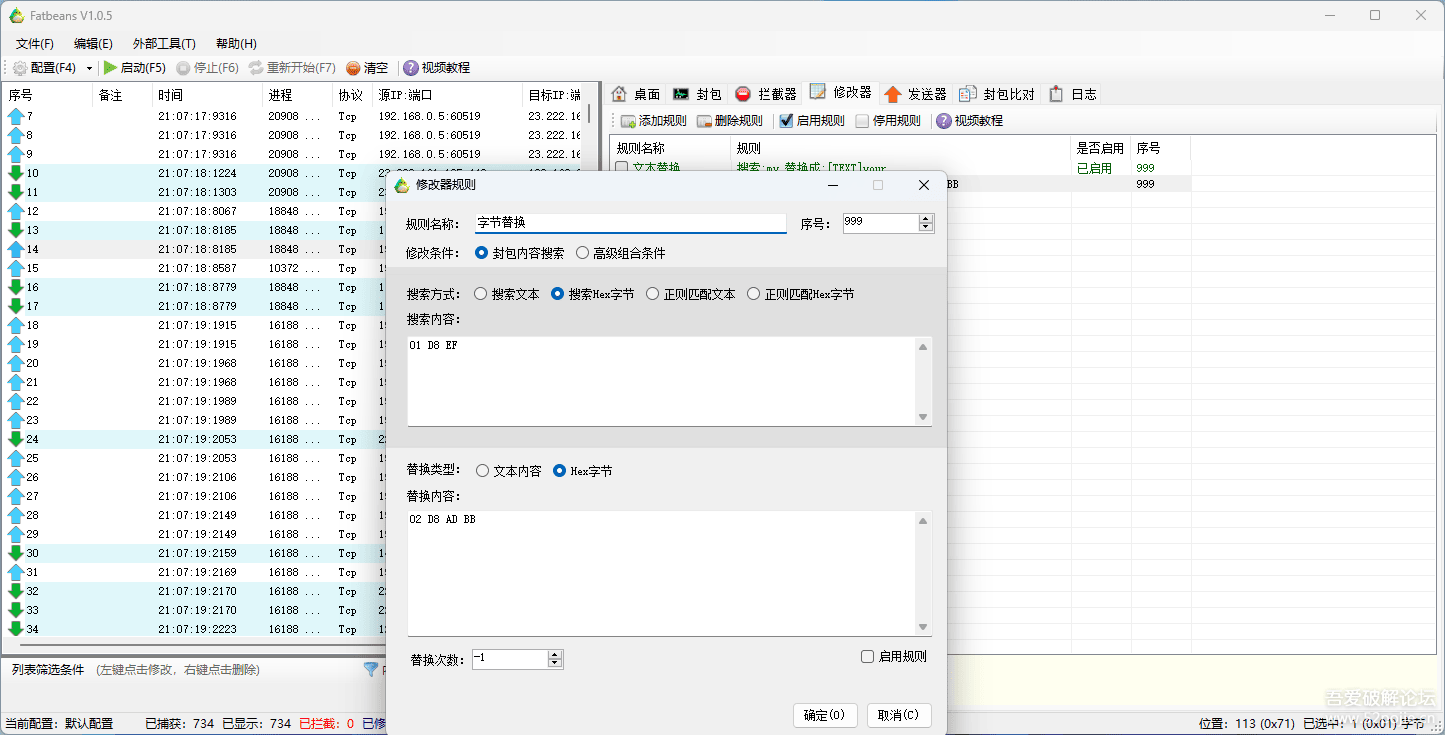The image size is (1445, 735).
Task: Select 文本内容 as replace type
Action: pos(484,470)
